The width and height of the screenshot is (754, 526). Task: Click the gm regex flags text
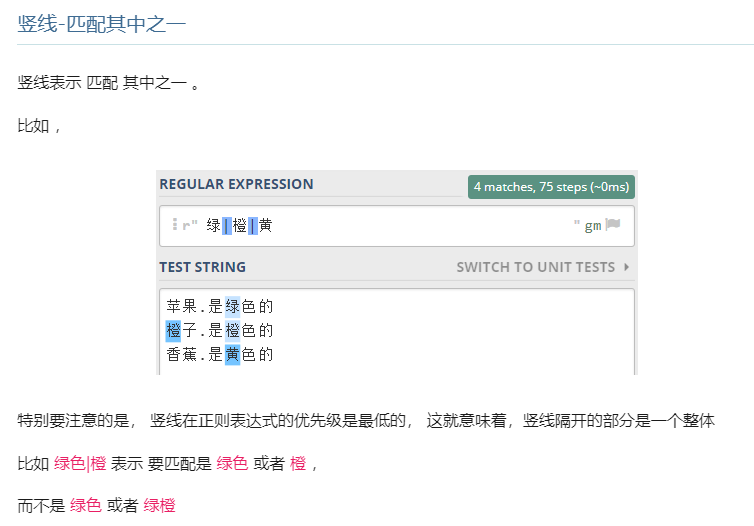[593, 226]
